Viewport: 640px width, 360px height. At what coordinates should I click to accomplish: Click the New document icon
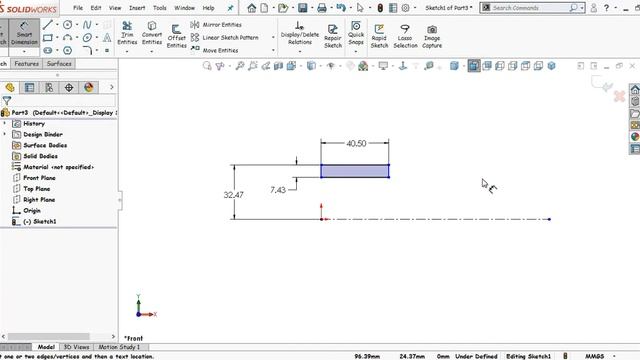264,8
